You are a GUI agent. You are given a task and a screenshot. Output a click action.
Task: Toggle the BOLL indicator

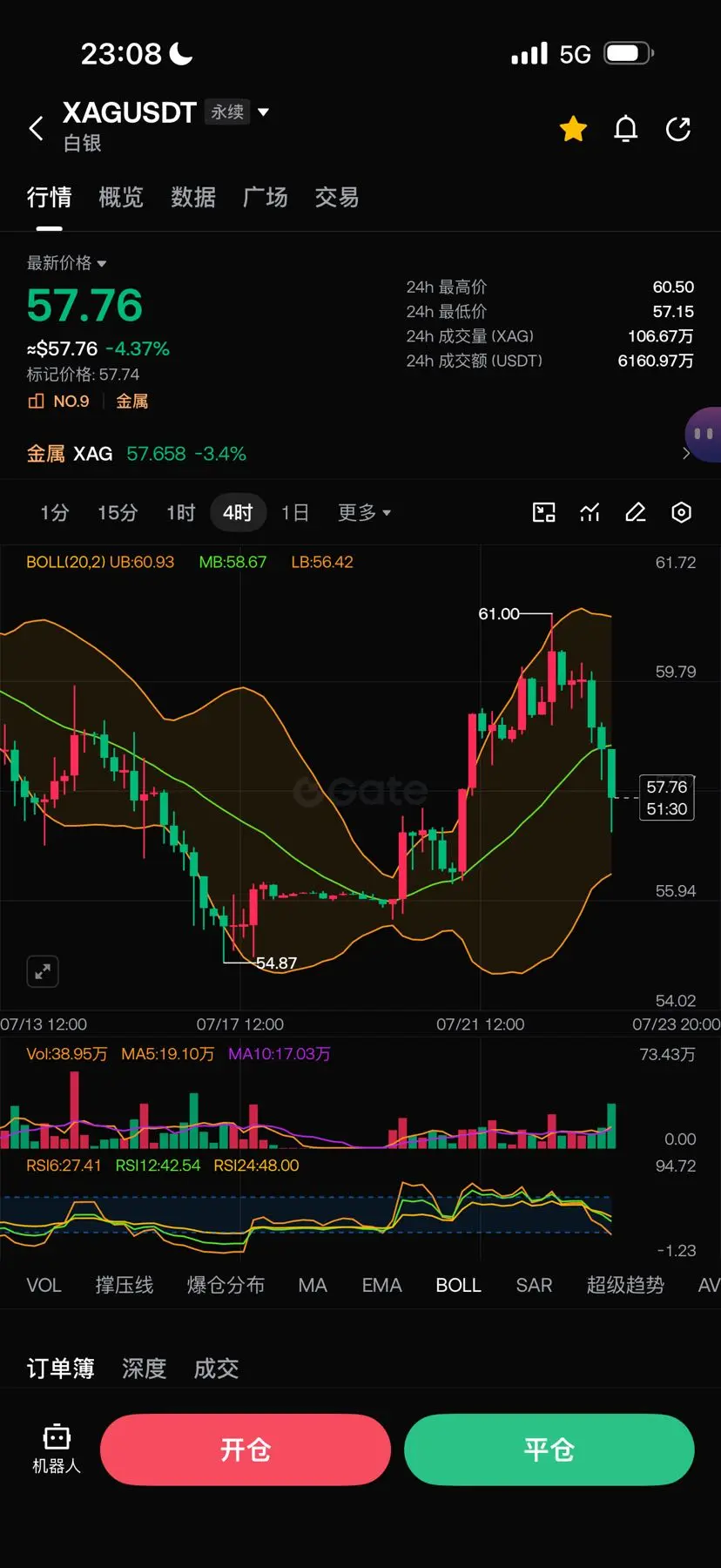[x=459, y=1285]
